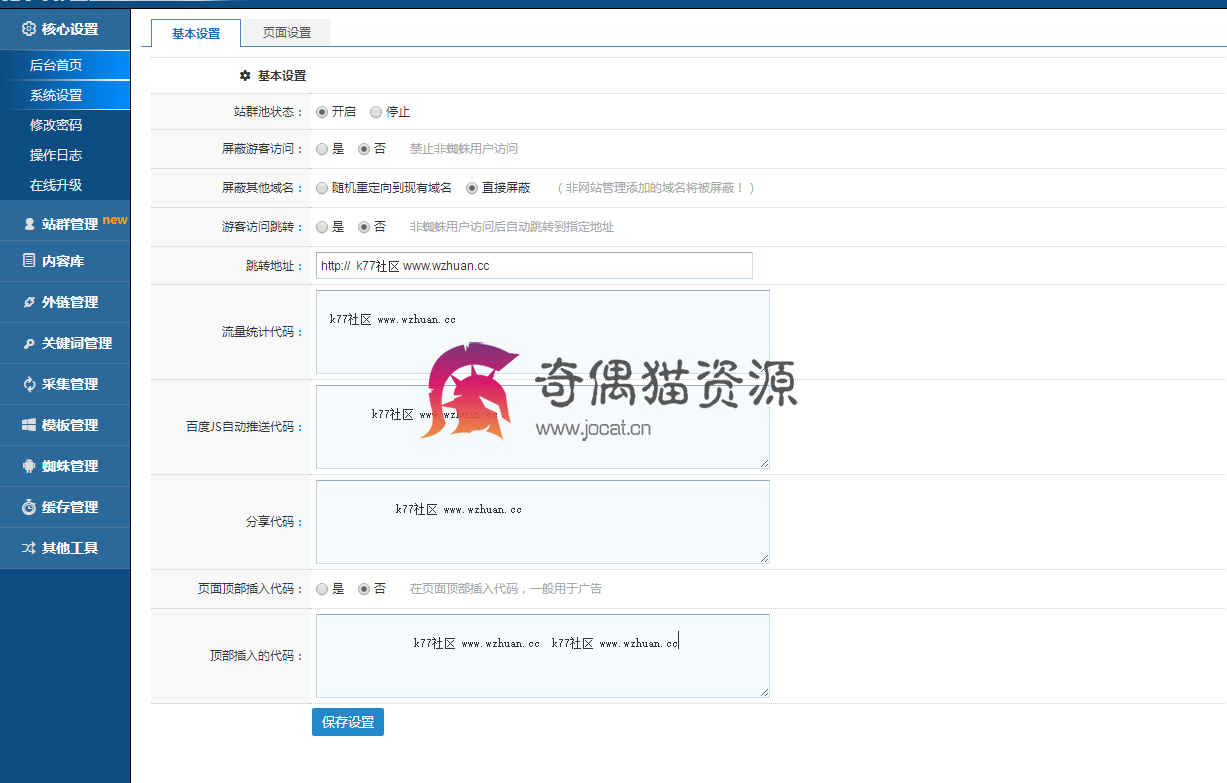Click into the 分享代码 text area
Image resolution: width=1227 pixels, height=783 pixels.
tap(543, 522)
